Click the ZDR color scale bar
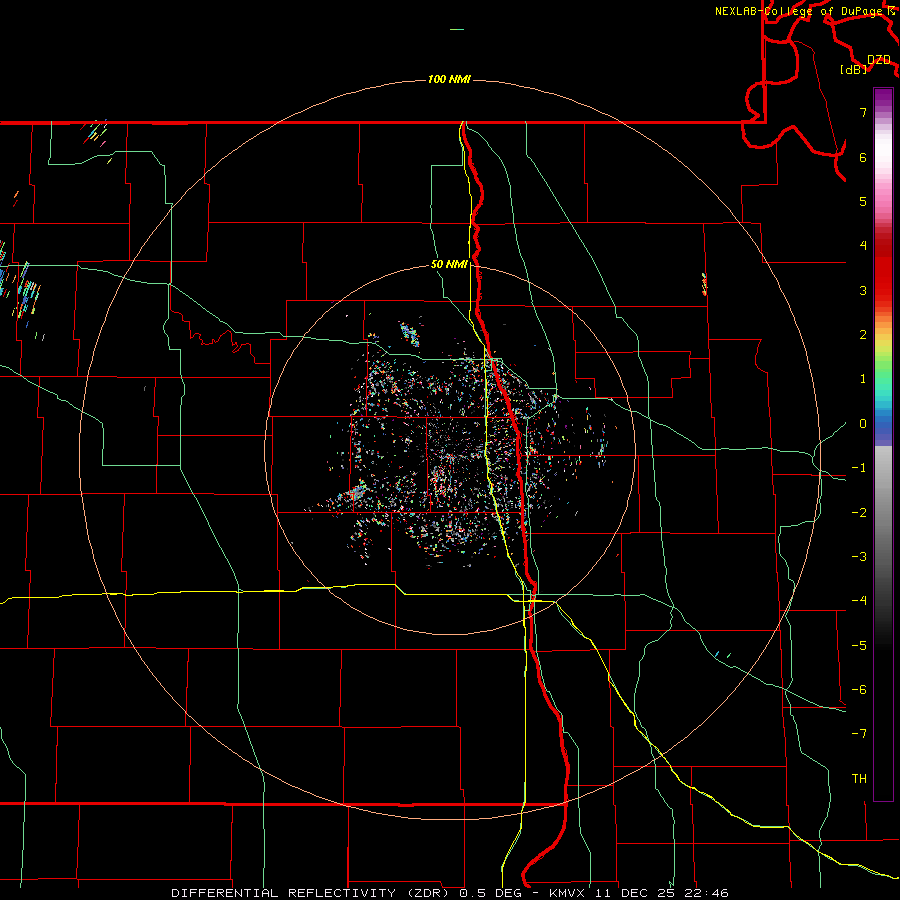Image resolution: width=900 pixels, height=900 pixels. [883, 444]
